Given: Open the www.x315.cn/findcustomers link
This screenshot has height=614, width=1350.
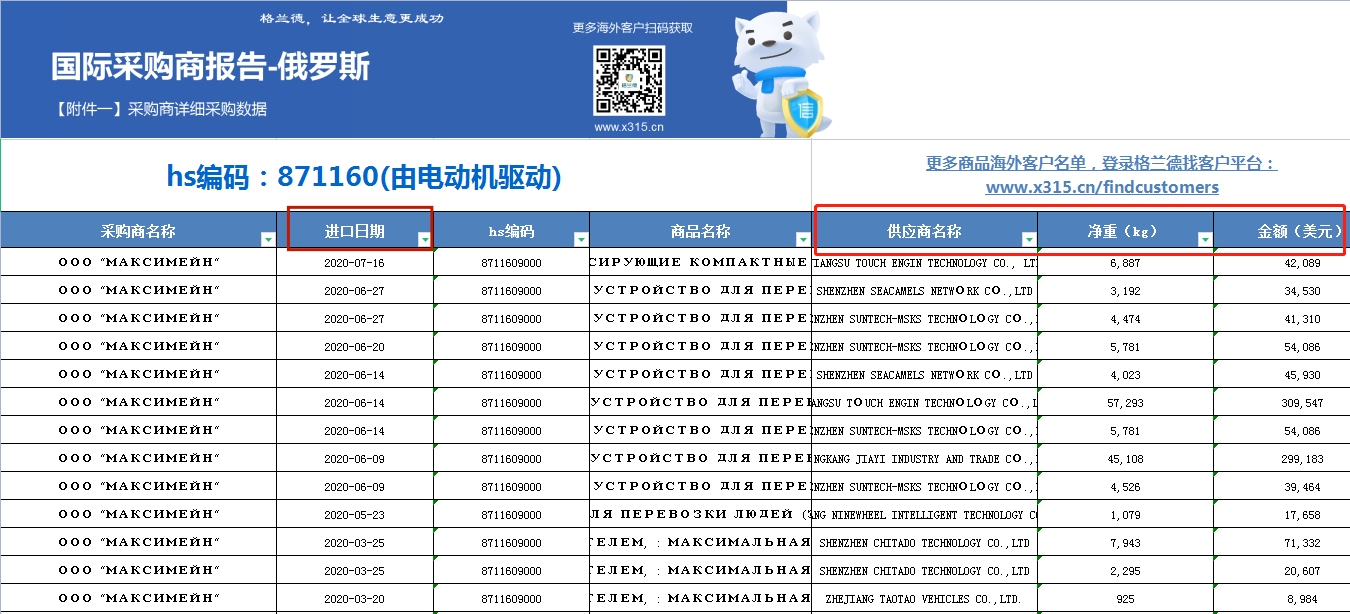Looking at the screenshot, I should (x=1102, y=187).
